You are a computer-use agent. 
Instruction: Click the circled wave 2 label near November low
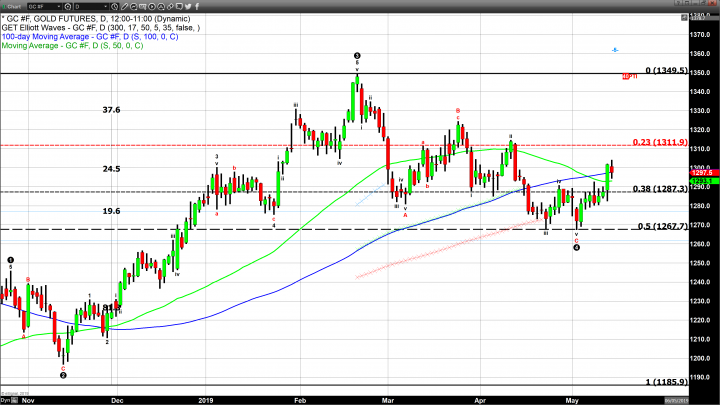pyautogui.click(x=62, y=375)
